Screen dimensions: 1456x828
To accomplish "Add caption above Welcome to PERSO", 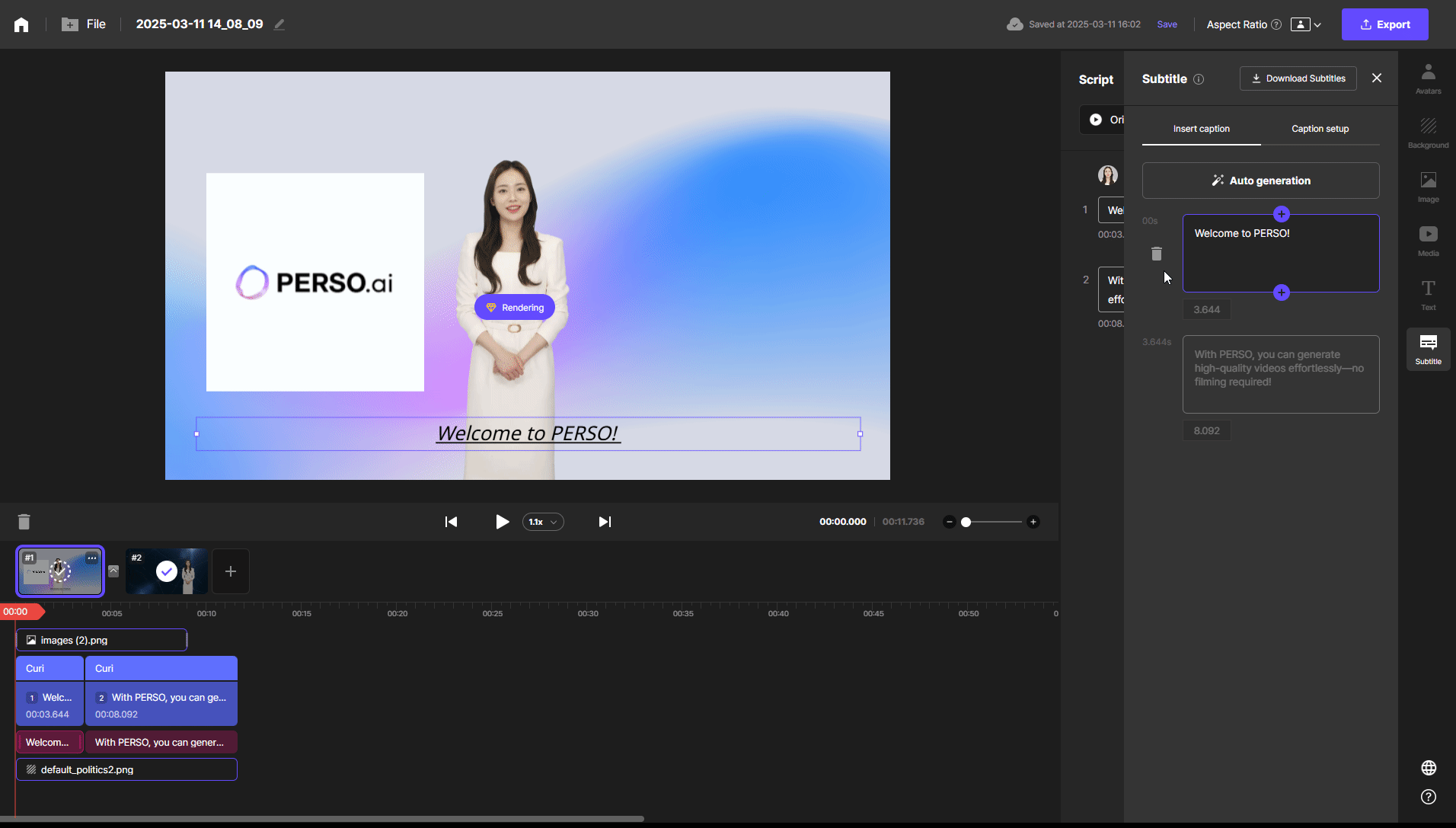I will click(x=1281, y=214).
